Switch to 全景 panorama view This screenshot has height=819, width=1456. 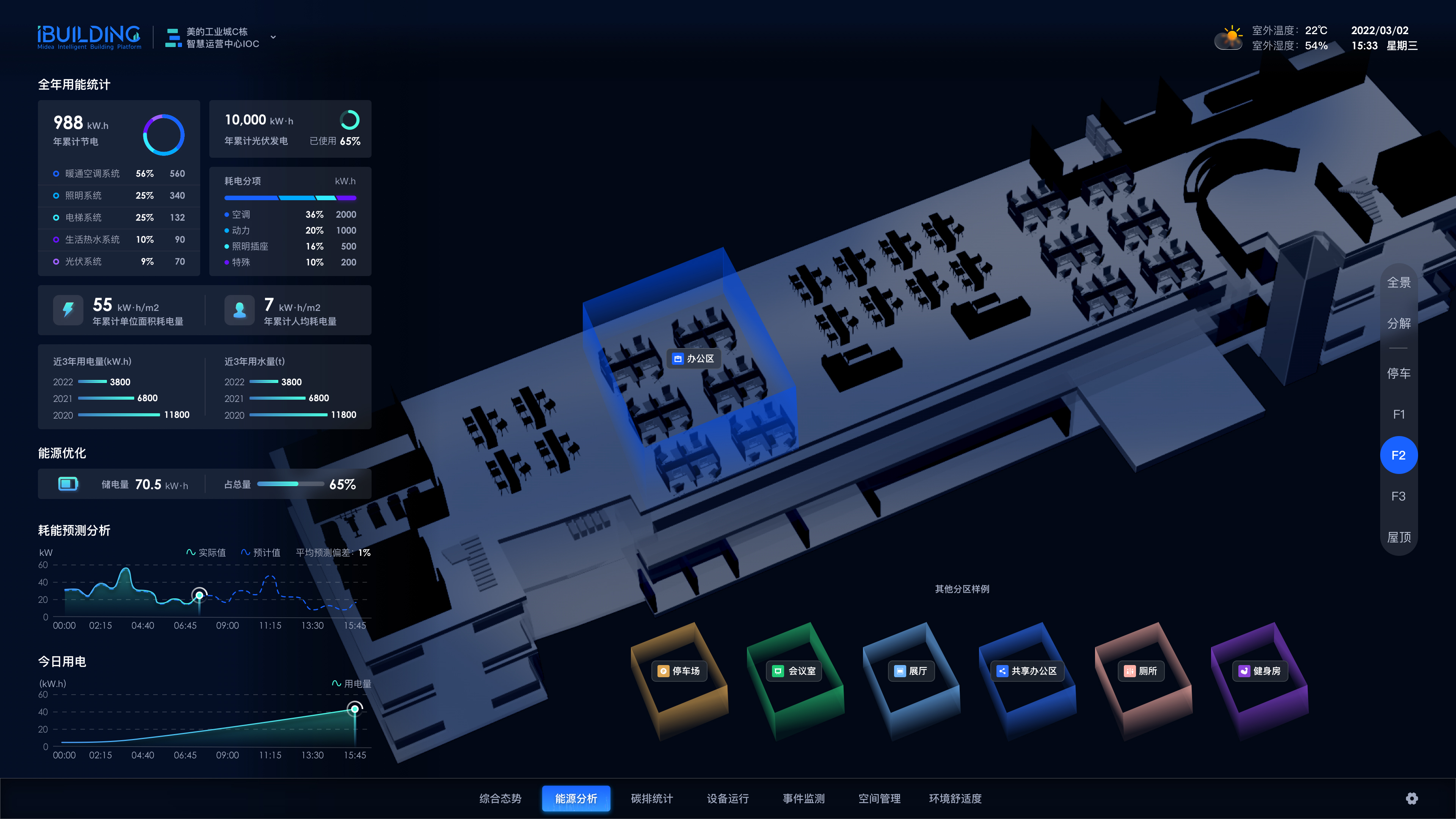(x=1398, y=282)
